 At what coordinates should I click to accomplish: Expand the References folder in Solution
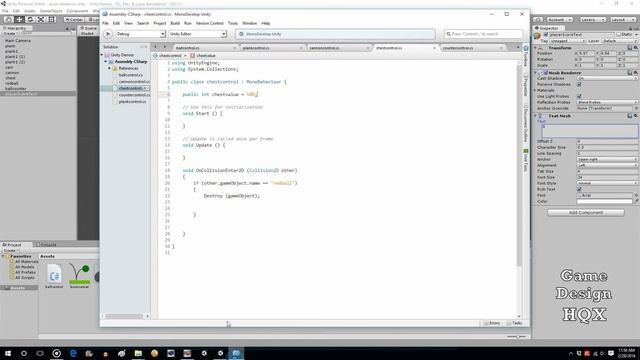(109, 68)
